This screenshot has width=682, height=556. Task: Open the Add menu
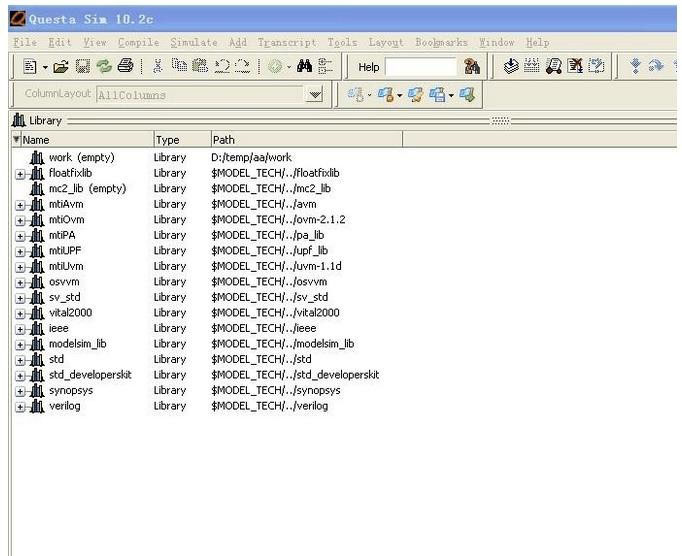[238, 42]
